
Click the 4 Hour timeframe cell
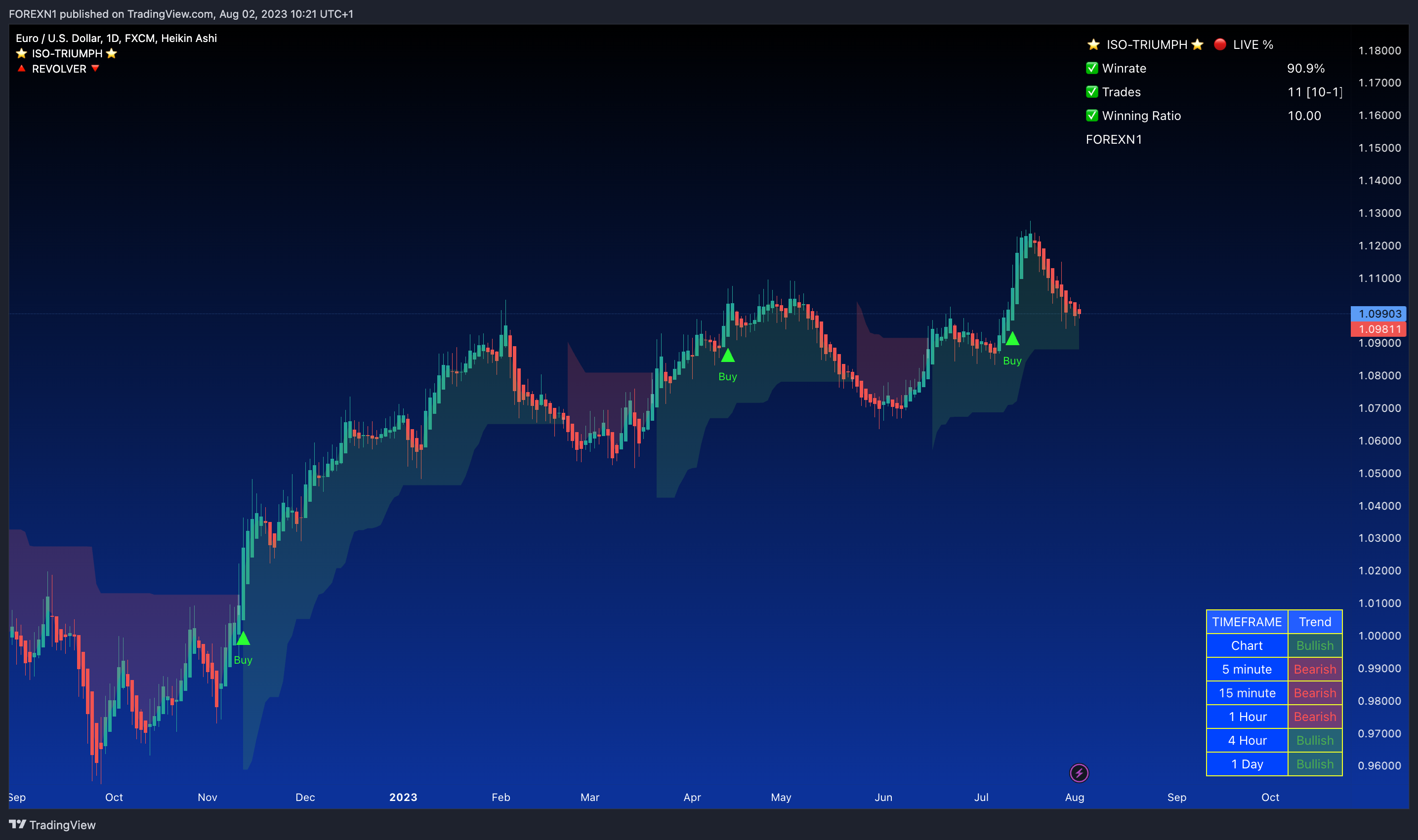pos(1247,740)
